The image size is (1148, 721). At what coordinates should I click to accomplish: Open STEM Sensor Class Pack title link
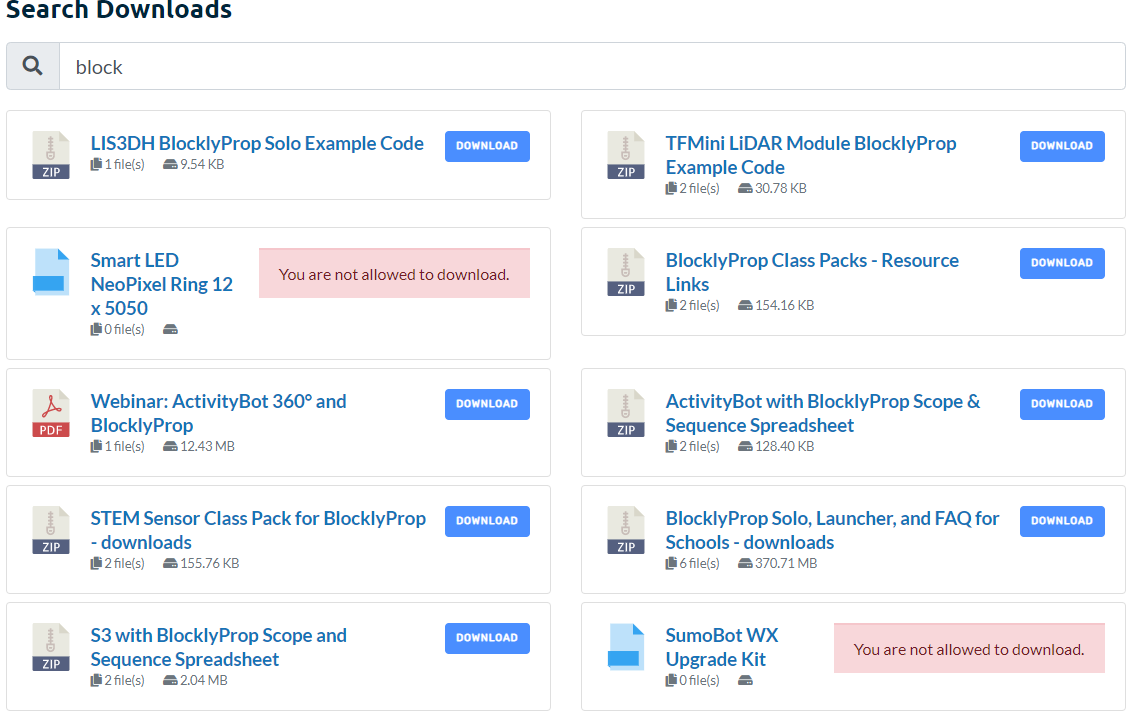pos(258,530)
